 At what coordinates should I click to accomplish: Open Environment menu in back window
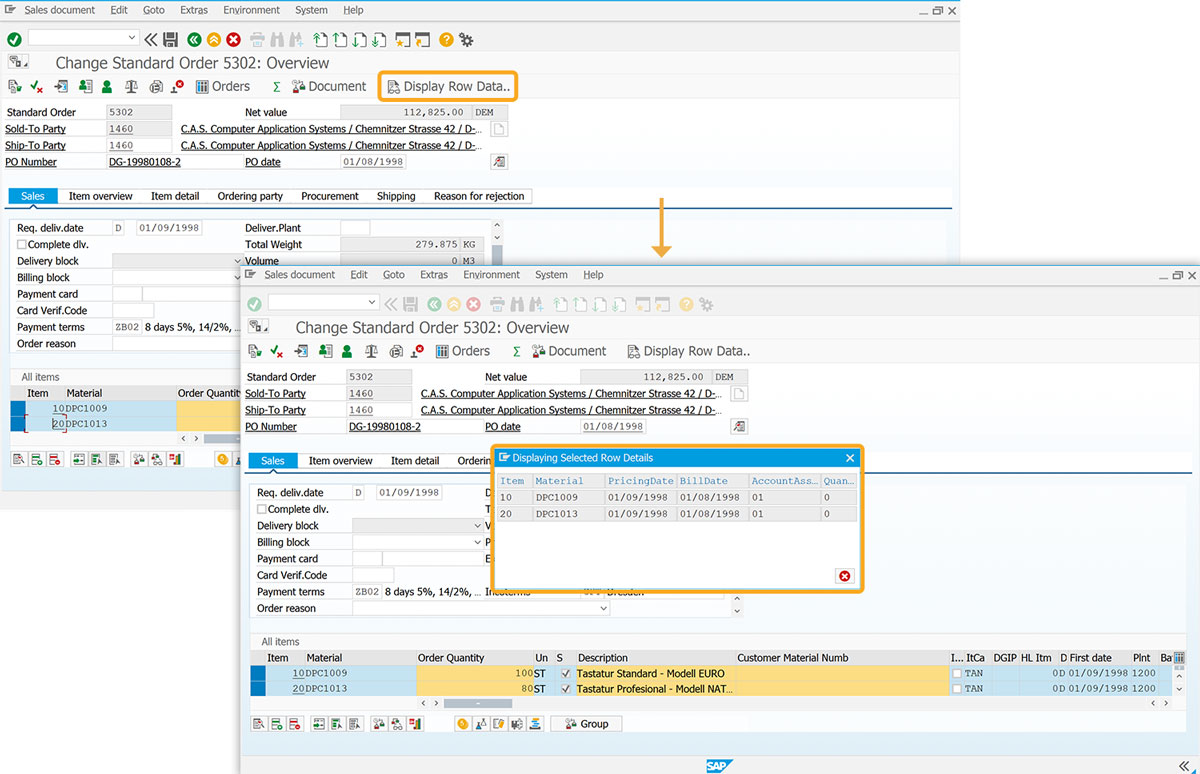252,10
